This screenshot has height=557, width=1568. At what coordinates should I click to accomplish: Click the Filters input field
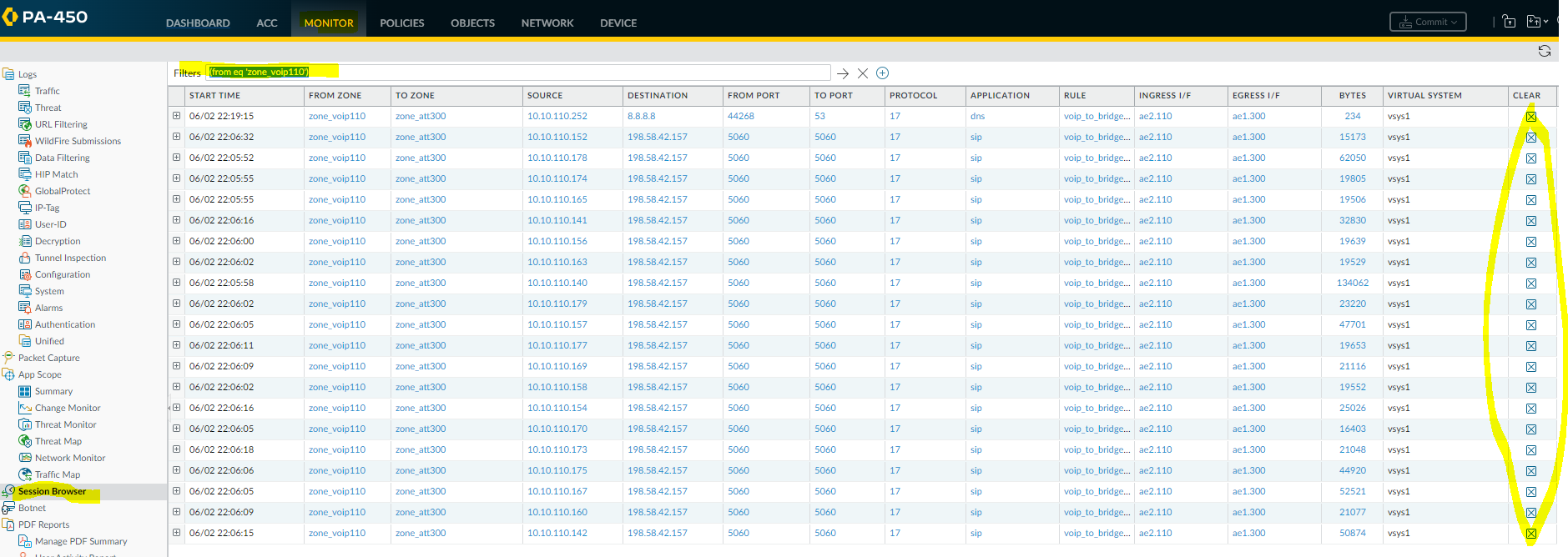(518, 73)
